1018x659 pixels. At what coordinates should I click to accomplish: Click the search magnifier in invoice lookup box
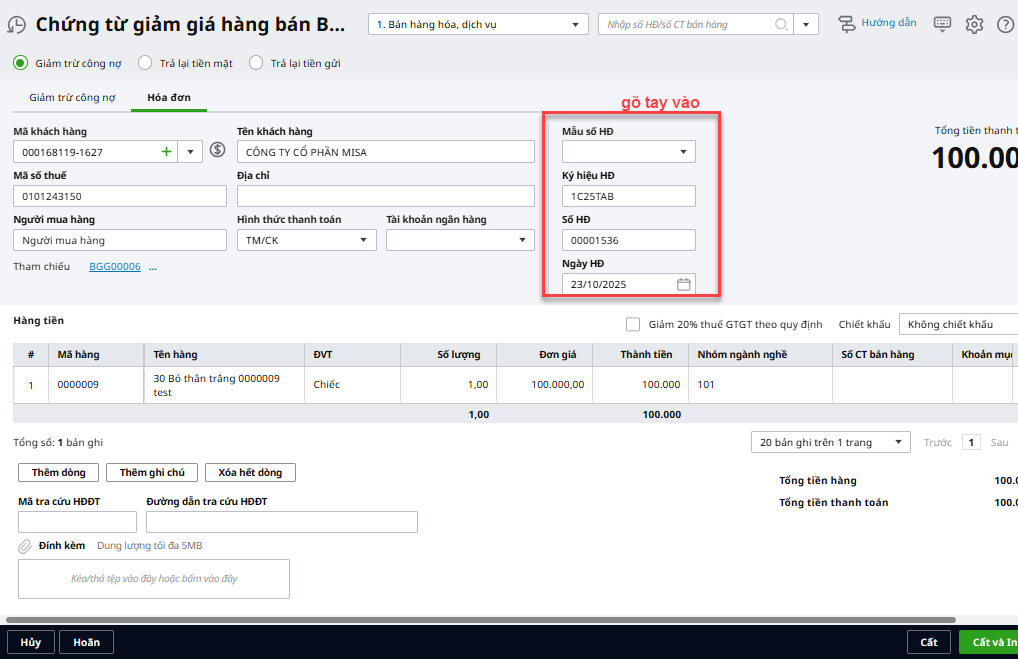781,24
